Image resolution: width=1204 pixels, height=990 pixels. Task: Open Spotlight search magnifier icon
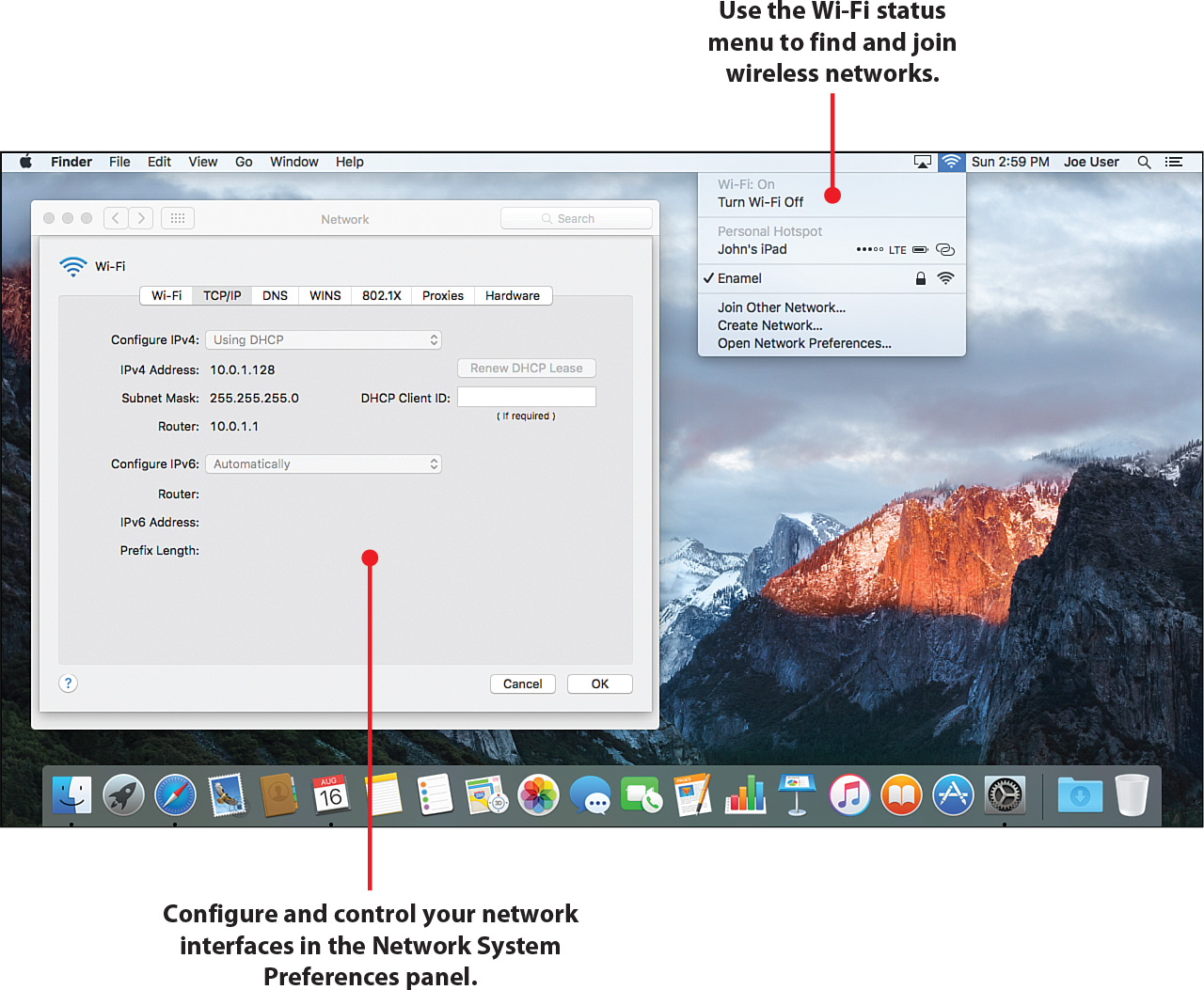point(1144,162)
